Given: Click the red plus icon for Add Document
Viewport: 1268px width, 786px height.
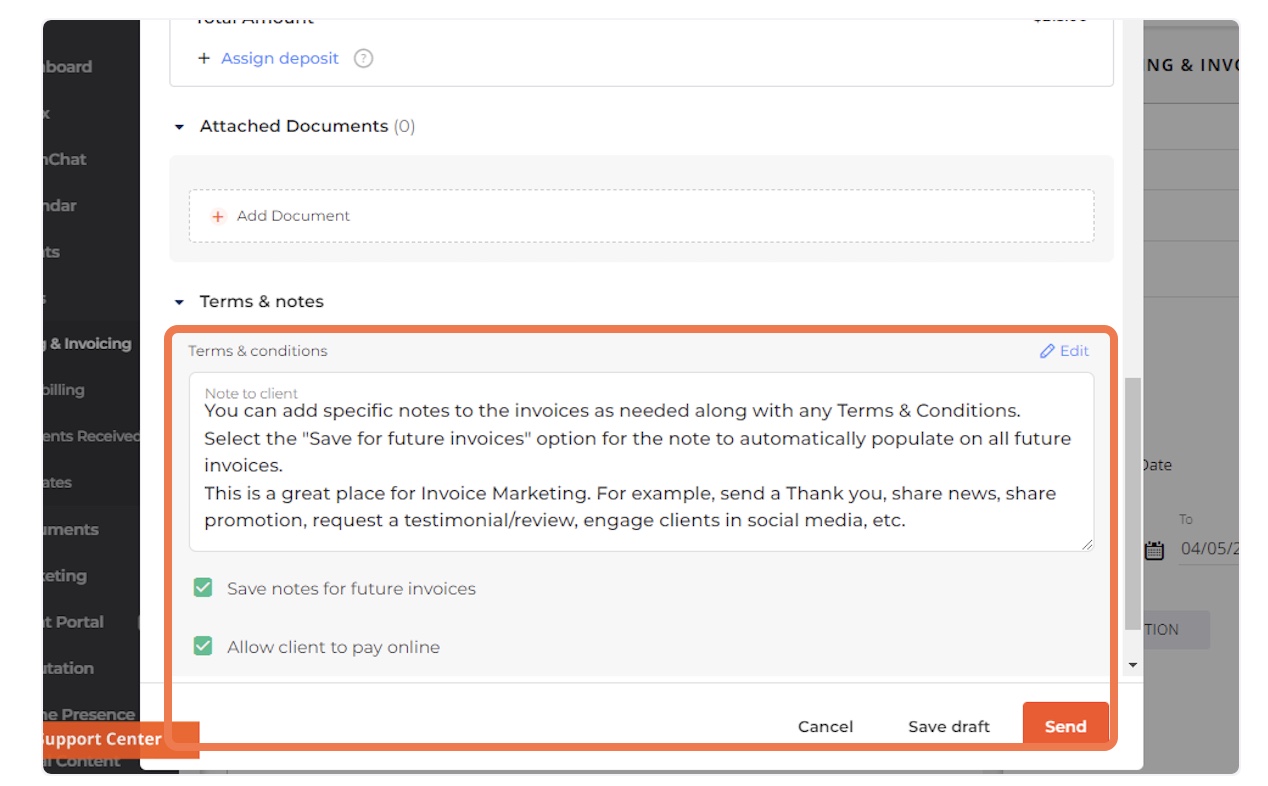Looking at the screenshot, I should tap(218, 216).
